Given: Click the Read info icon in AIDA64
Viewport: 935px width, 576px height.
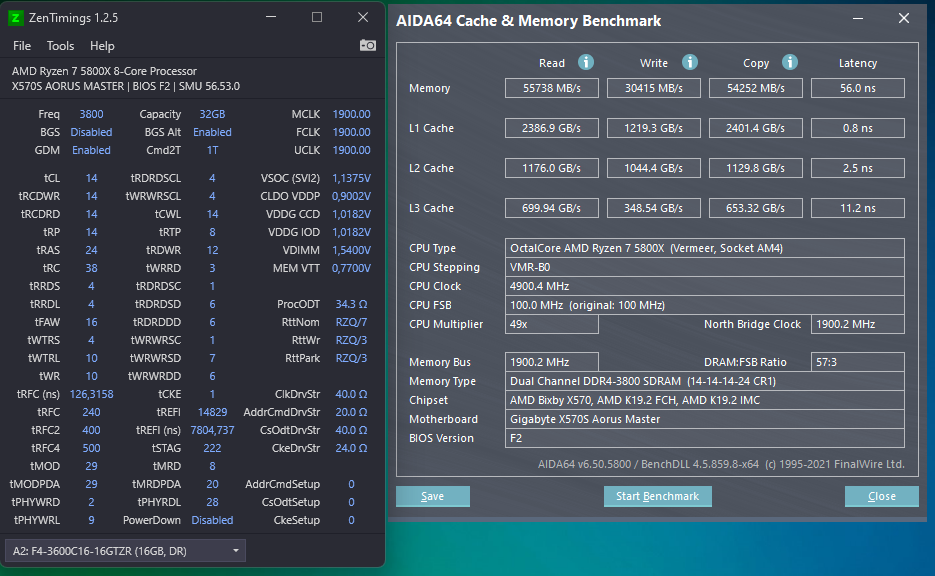Looking at the screenshot, I should click(586, 62).
